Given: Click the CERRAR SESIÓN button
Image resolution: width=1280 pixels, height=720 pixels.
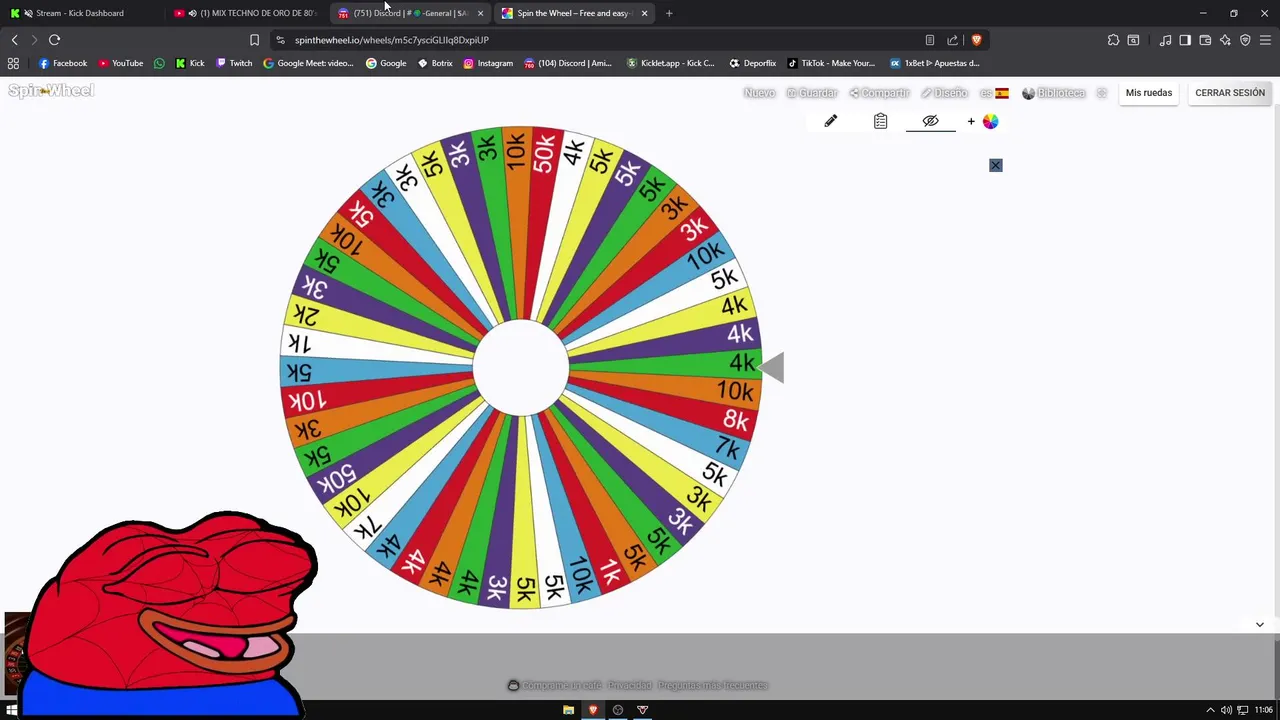Looking at the screenshot, I should coord(1230,93).
